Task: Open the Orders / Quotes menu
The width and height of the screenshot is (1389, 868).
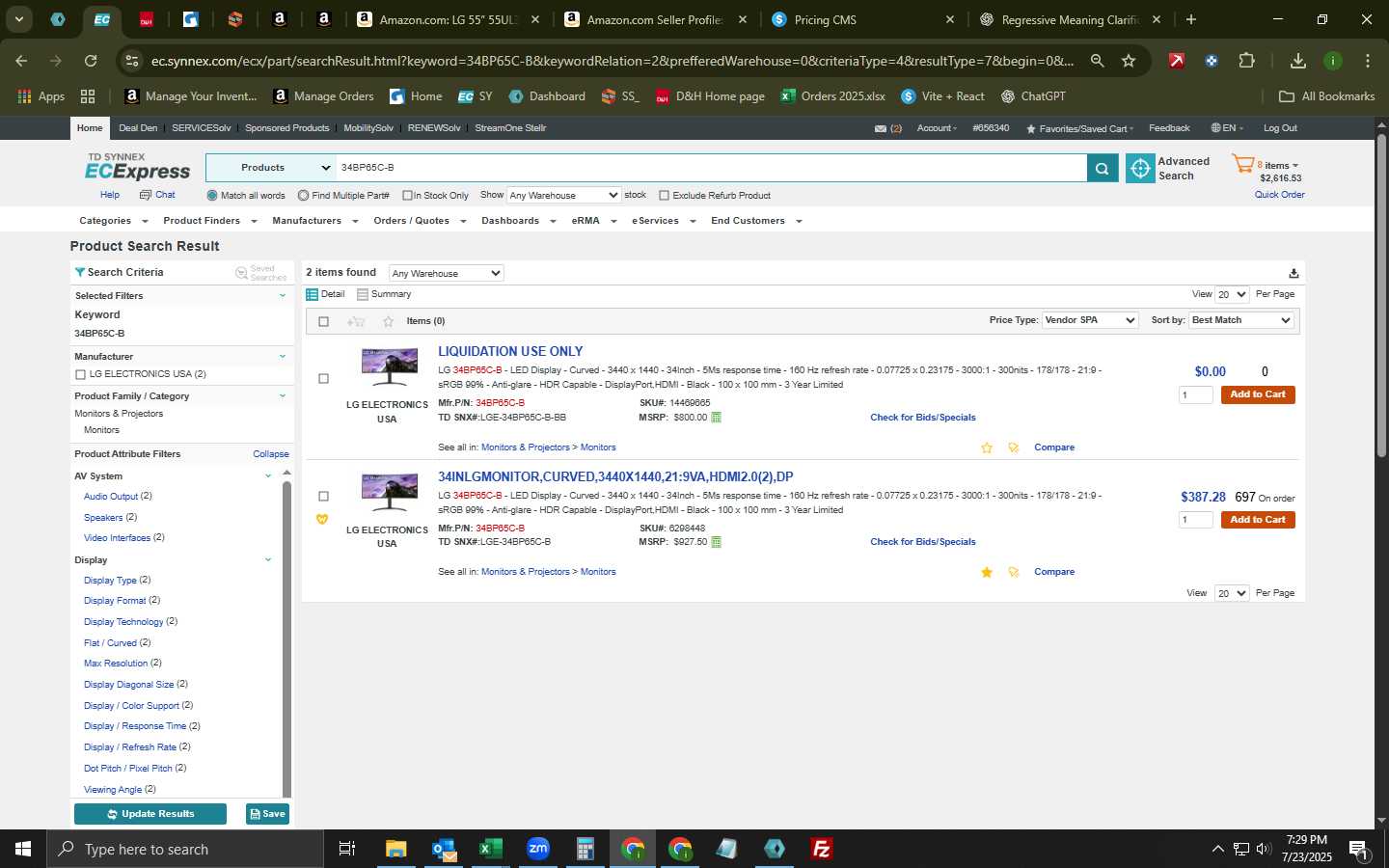Action: (x=420, y=221)
